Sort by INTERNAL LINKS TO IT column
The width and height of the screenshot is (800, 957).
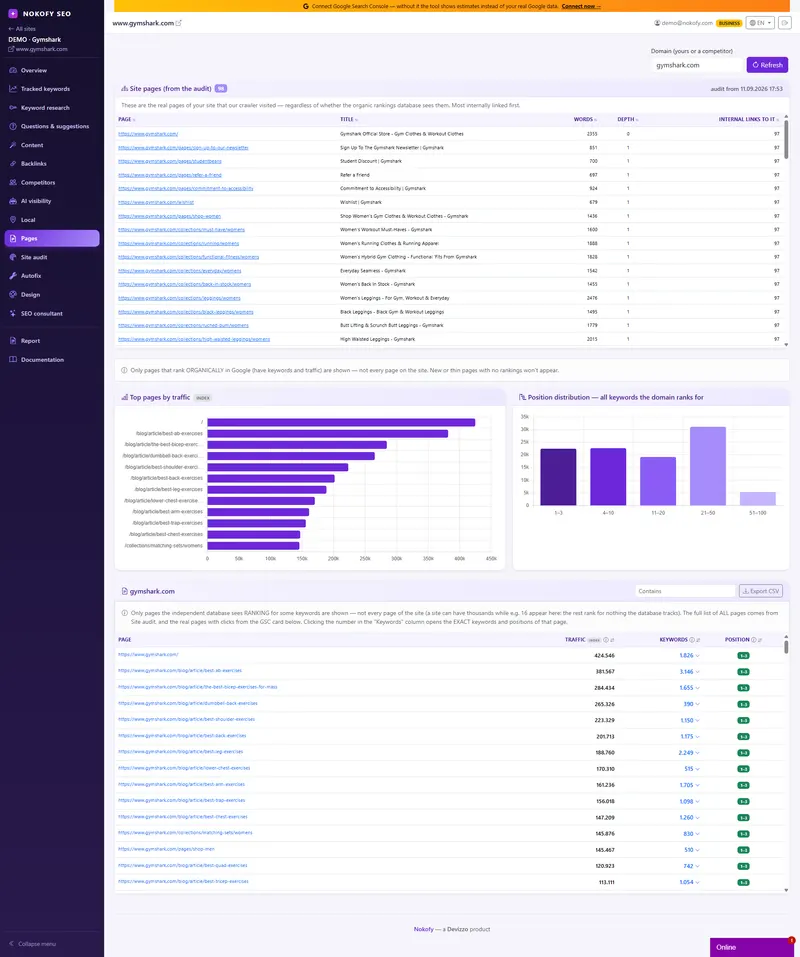coord(749,120)
